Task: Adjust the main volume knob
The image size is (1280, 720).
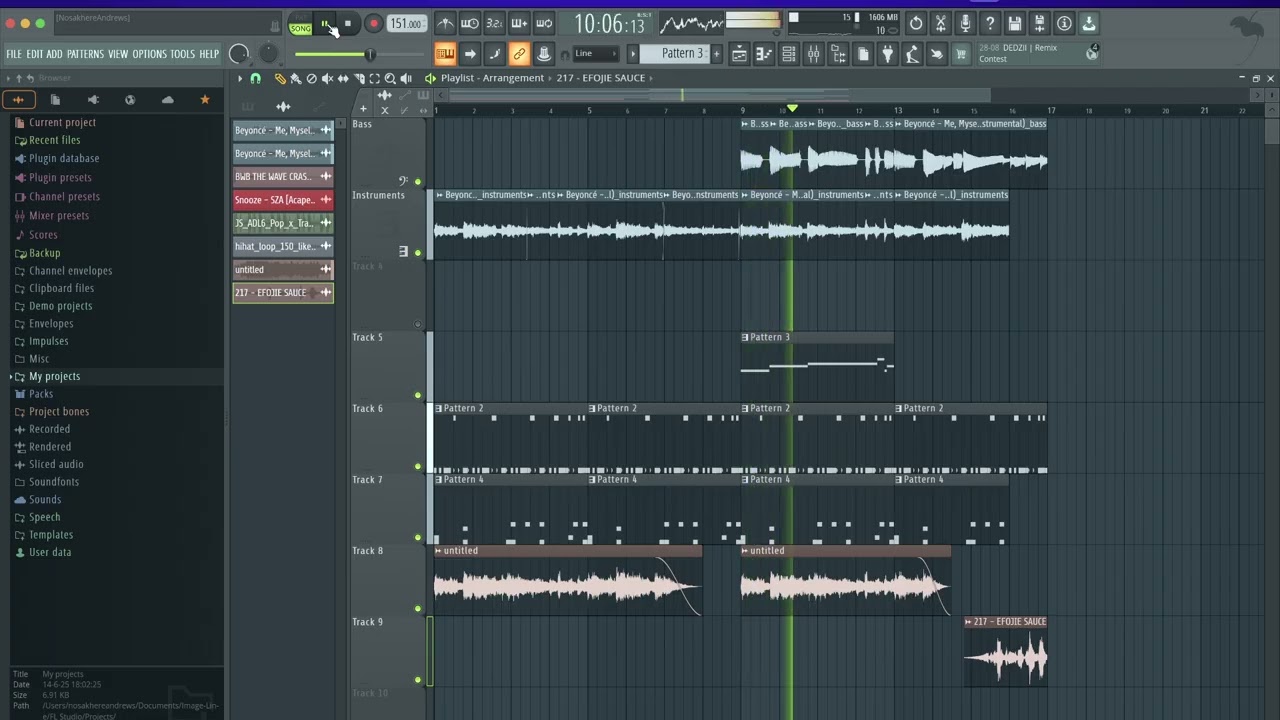Action: point(239,54)
